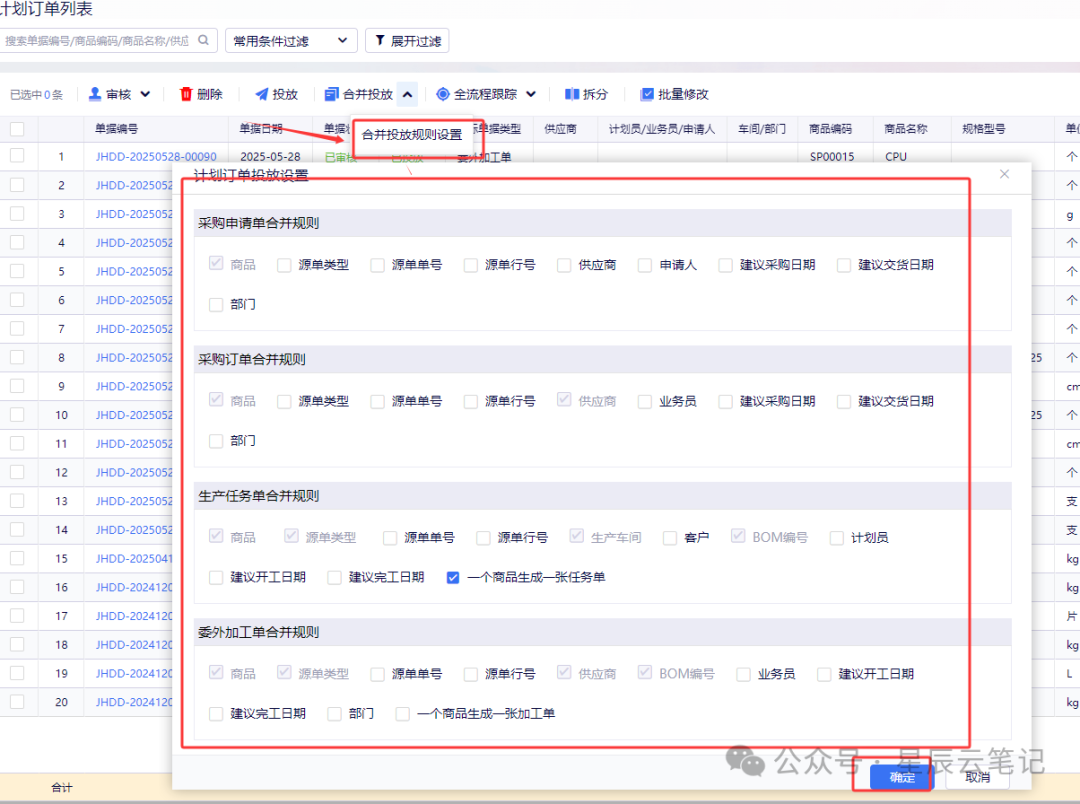Focus the 搜索单据编号 search field
1080x804 pixels.
click(x=109, y=41)
